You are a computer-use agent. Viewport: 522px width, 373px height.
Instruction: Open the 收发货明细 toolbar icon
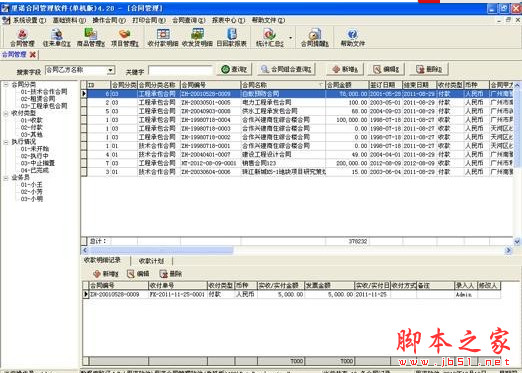tap(197, 38)
